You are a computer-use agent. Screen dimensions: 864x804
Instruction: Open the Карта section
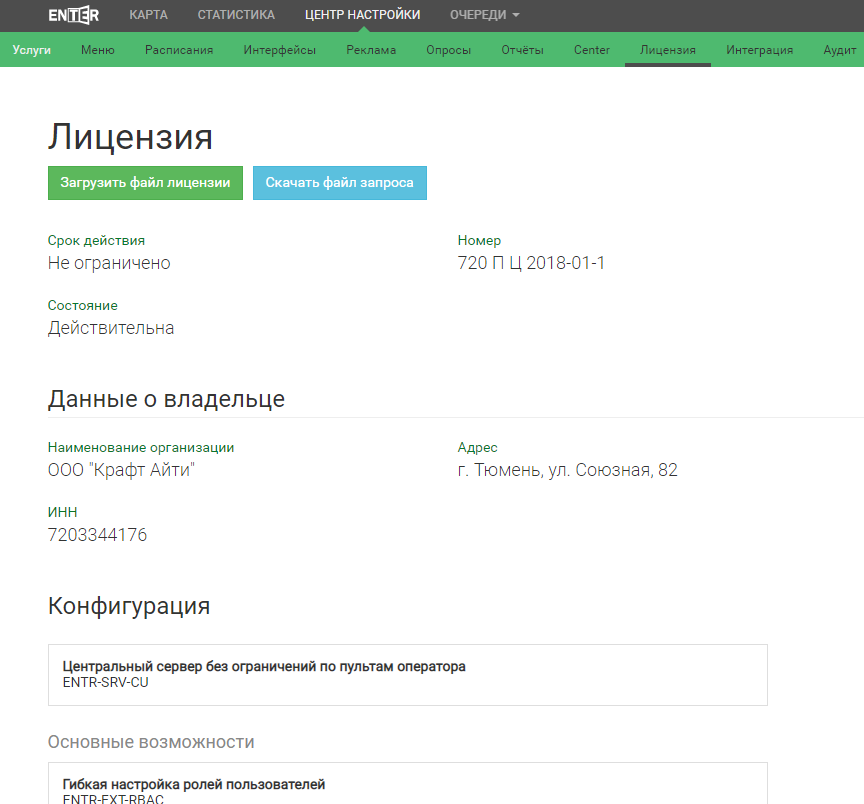click(148, 15)
